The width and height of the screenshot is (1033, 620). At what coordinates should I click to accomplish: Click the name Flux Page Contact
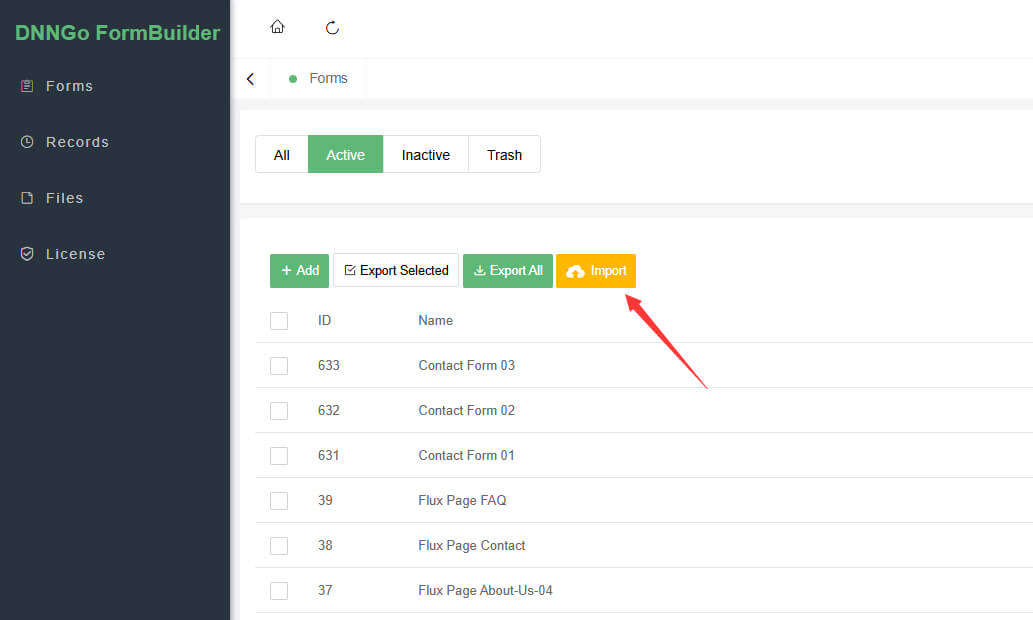coord(472,546)
